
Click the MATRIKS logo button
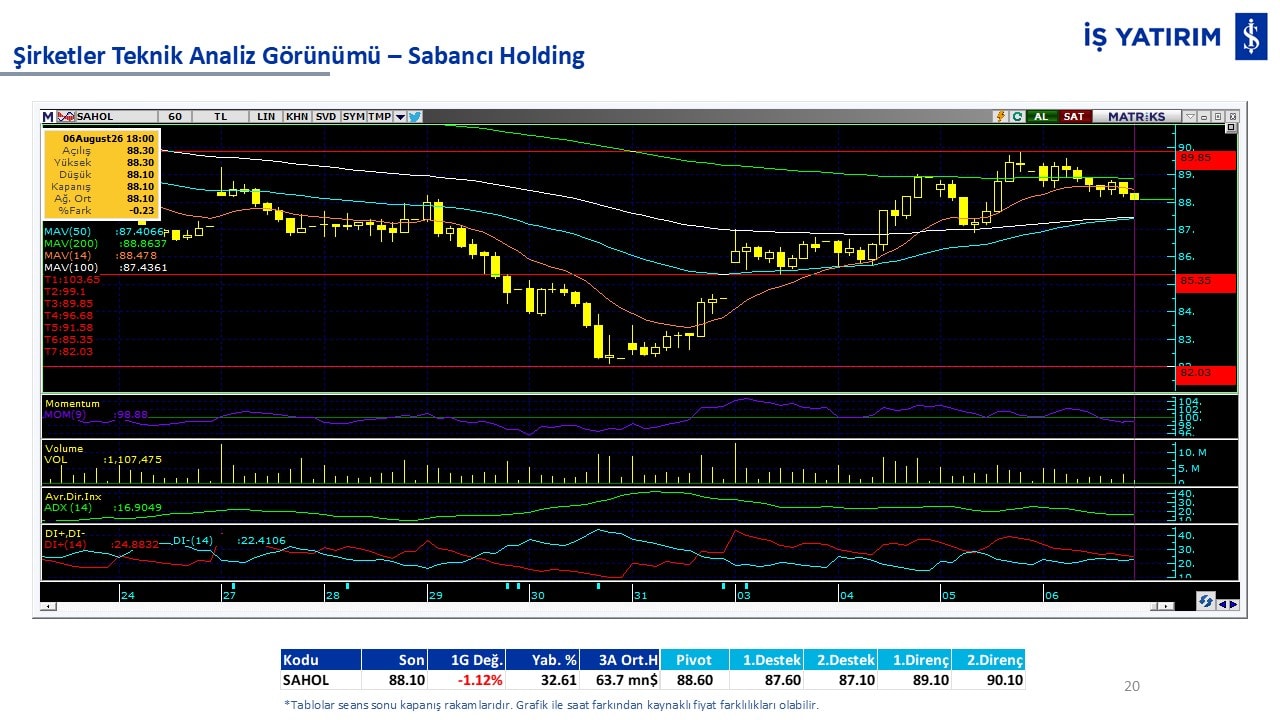[1136, 116]
